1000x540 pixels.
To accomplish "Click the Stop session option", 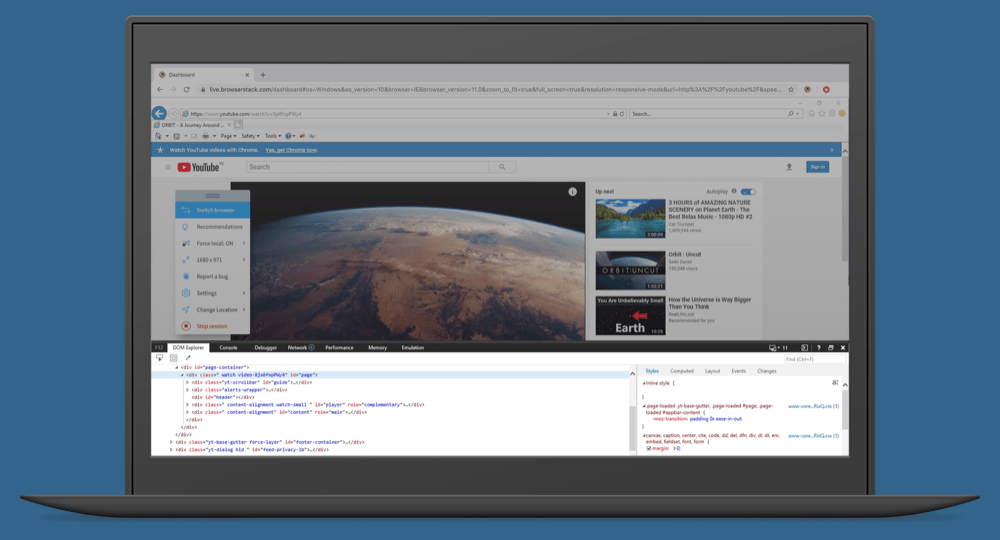I will pos(211,326).
